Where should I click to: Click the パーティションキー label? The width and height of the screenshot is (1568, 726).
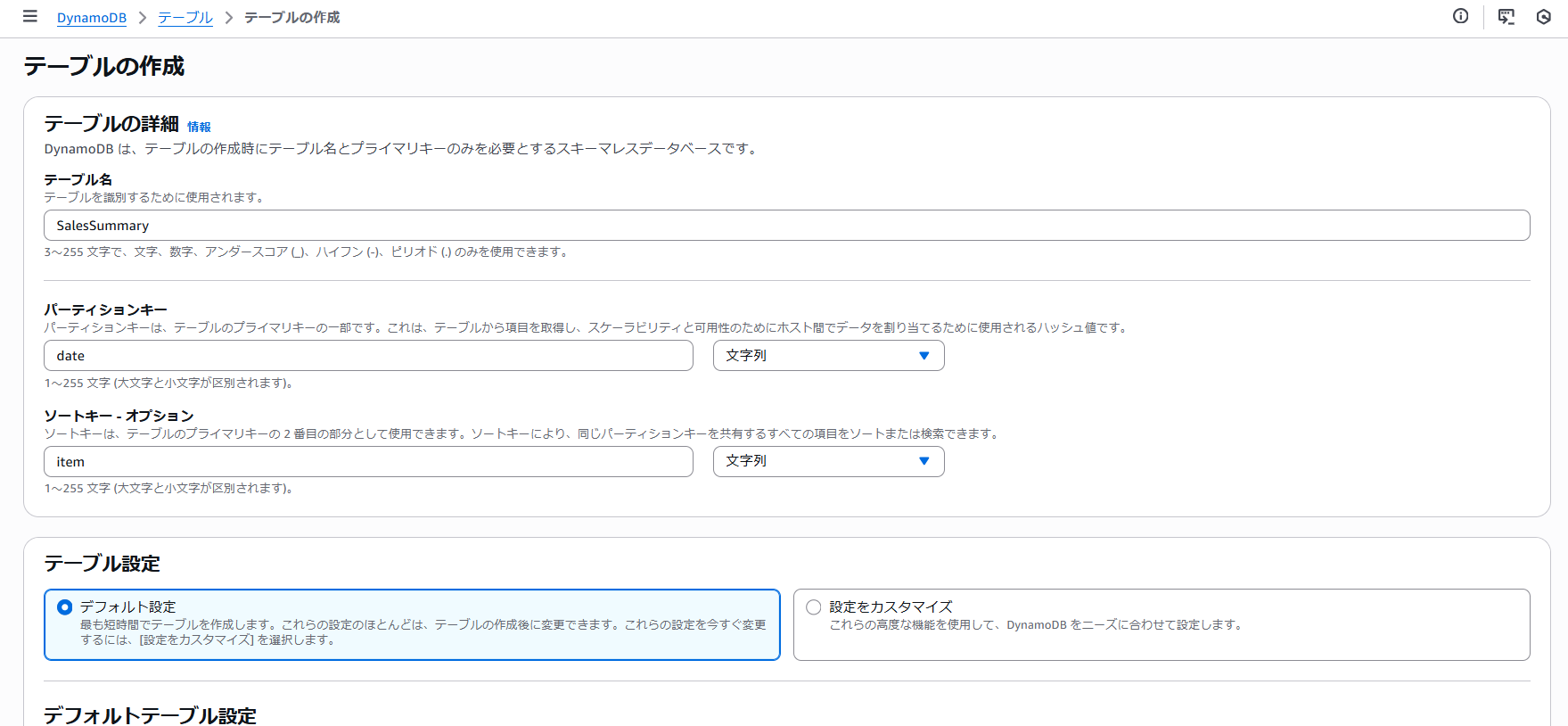tap(105, 309)
